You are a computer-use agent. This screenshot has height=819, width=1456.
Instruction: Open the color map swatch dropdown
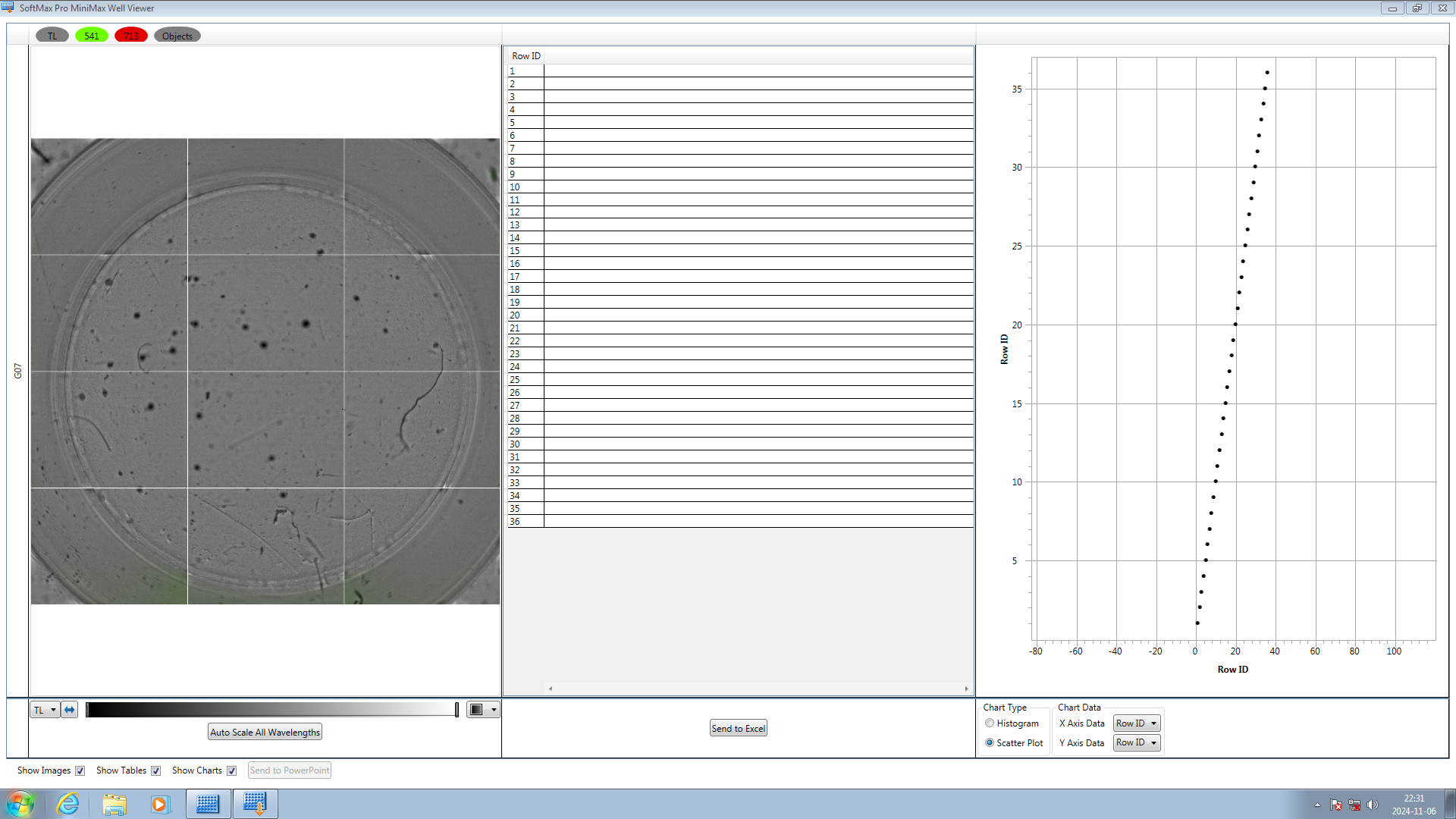coord(483,710)
